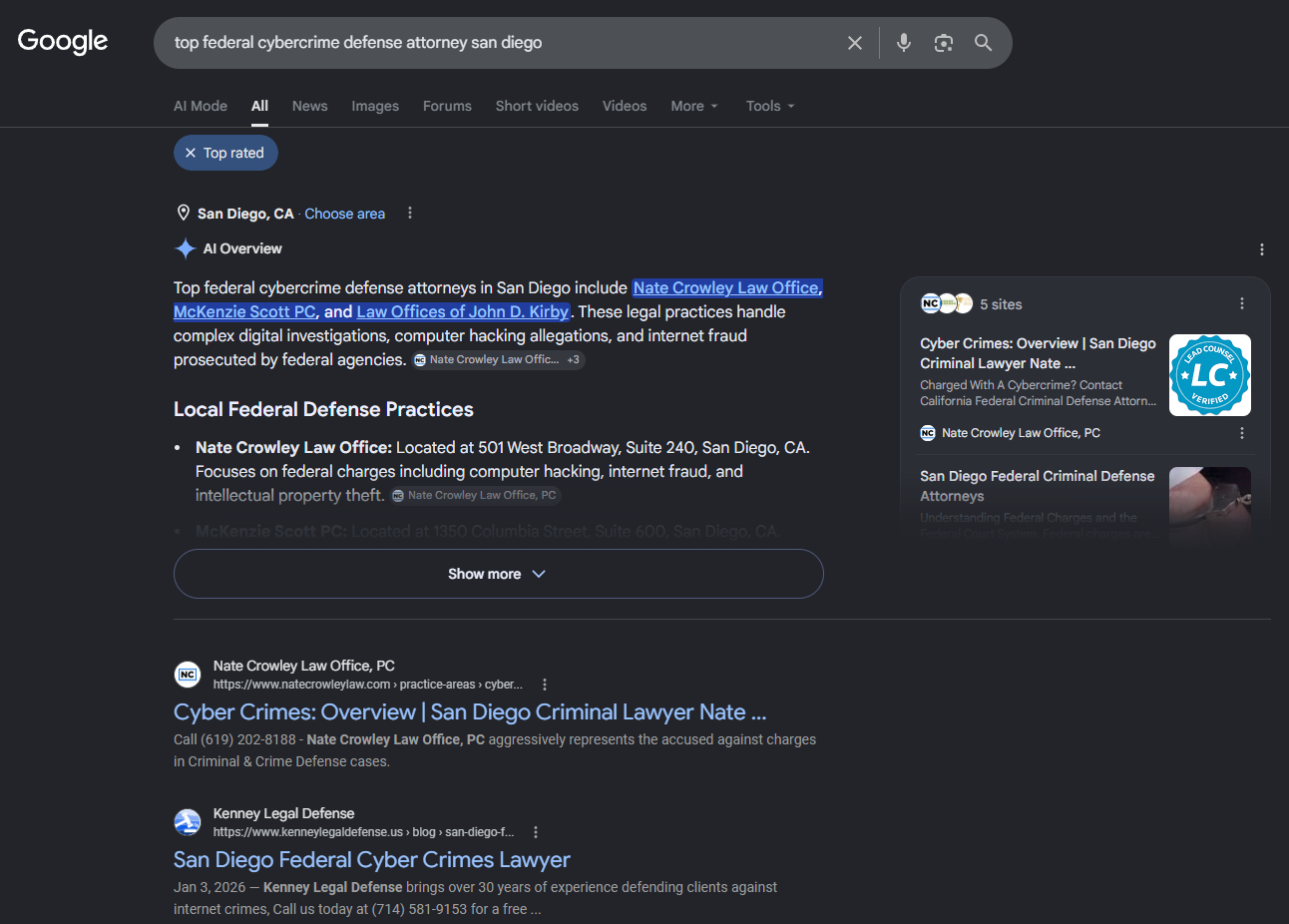
Task: Click the Choose area link
Action: coord(344,214)
